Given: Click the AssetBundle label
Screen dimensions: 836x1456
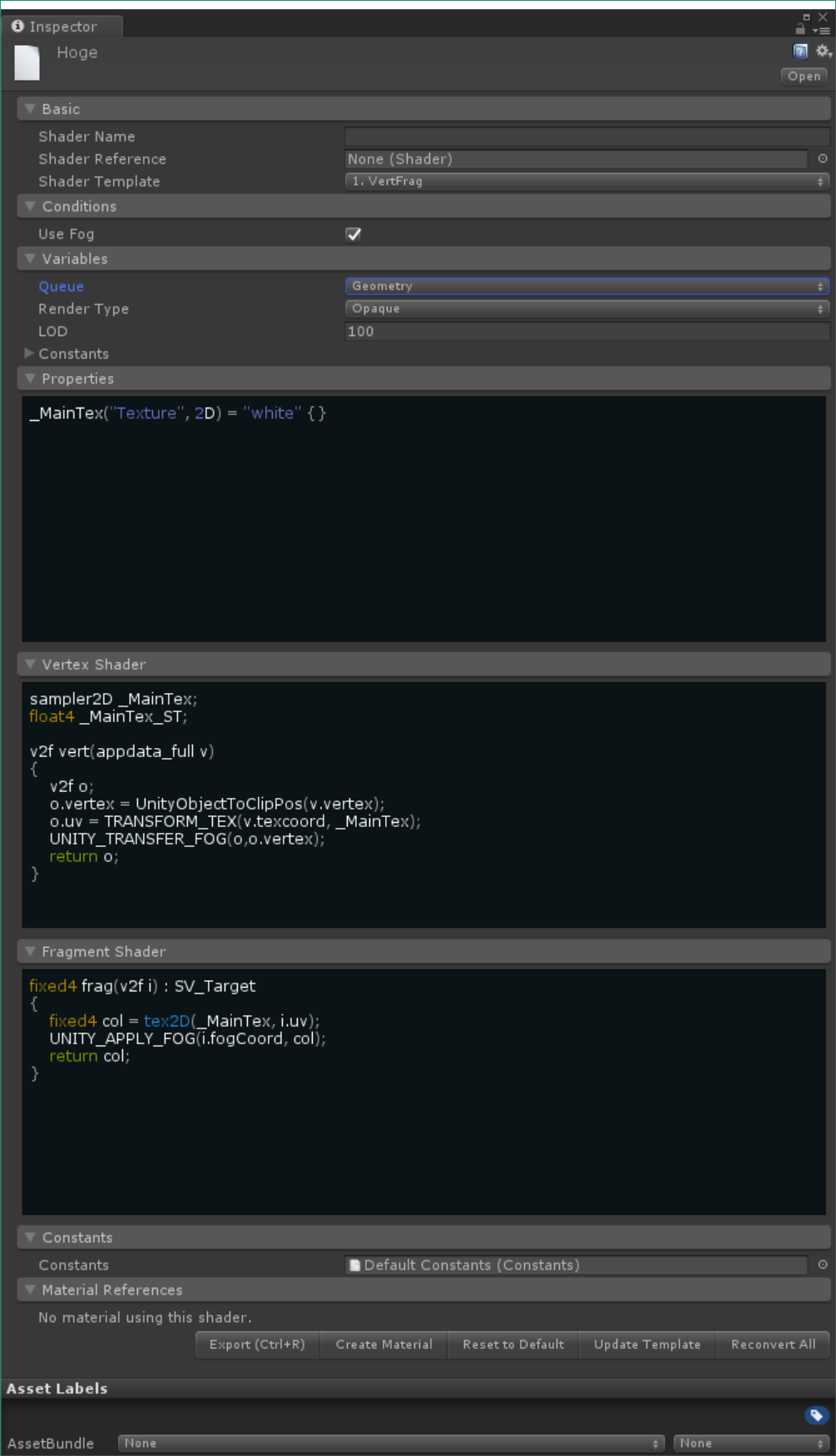Looking at the screenshot, I should pos(51,1444).
